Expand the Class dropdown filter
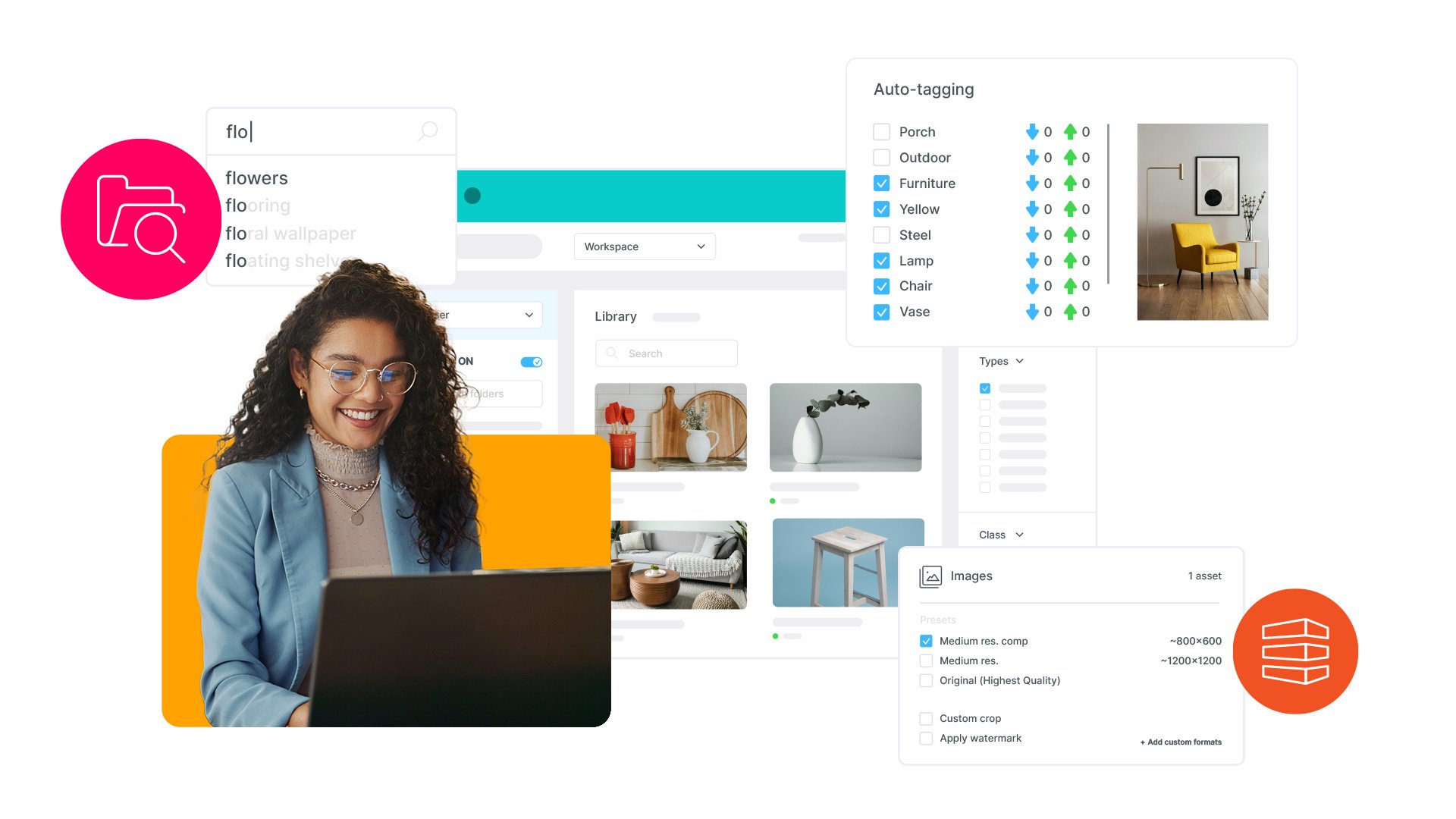The image size is (1456, 819). click(x=1001, y=534)
